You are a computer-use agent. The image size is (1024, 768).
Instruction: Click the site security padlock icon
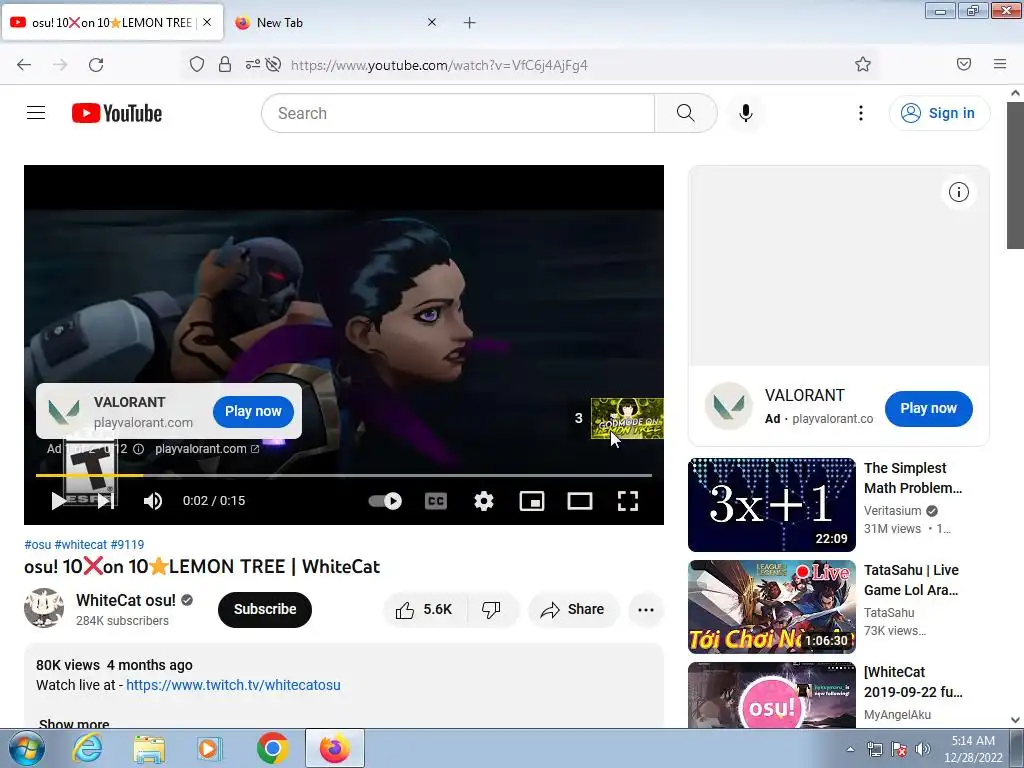[x=225, y=65]
